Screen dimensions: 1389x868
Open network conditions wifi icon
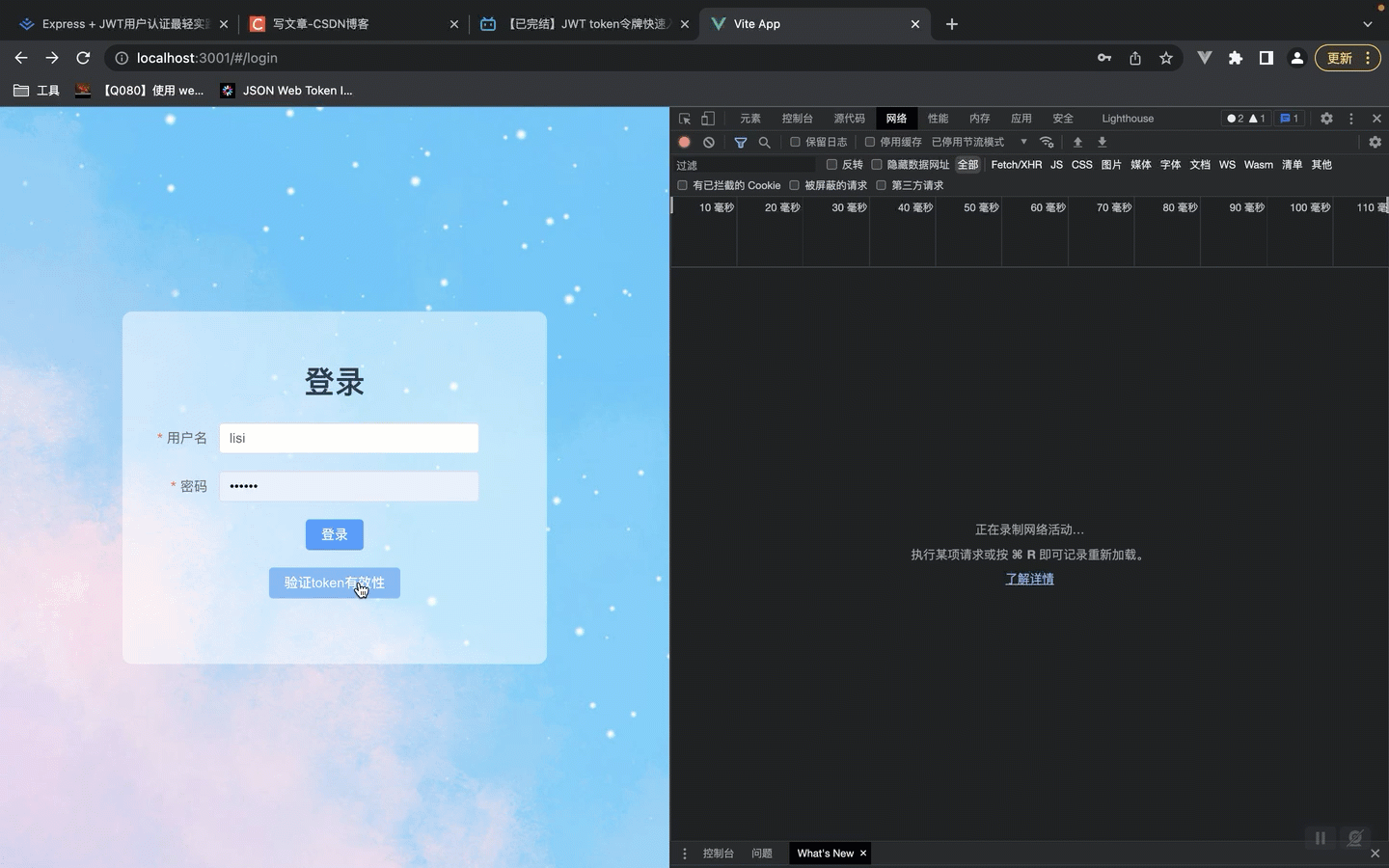tap(1047, 142)
